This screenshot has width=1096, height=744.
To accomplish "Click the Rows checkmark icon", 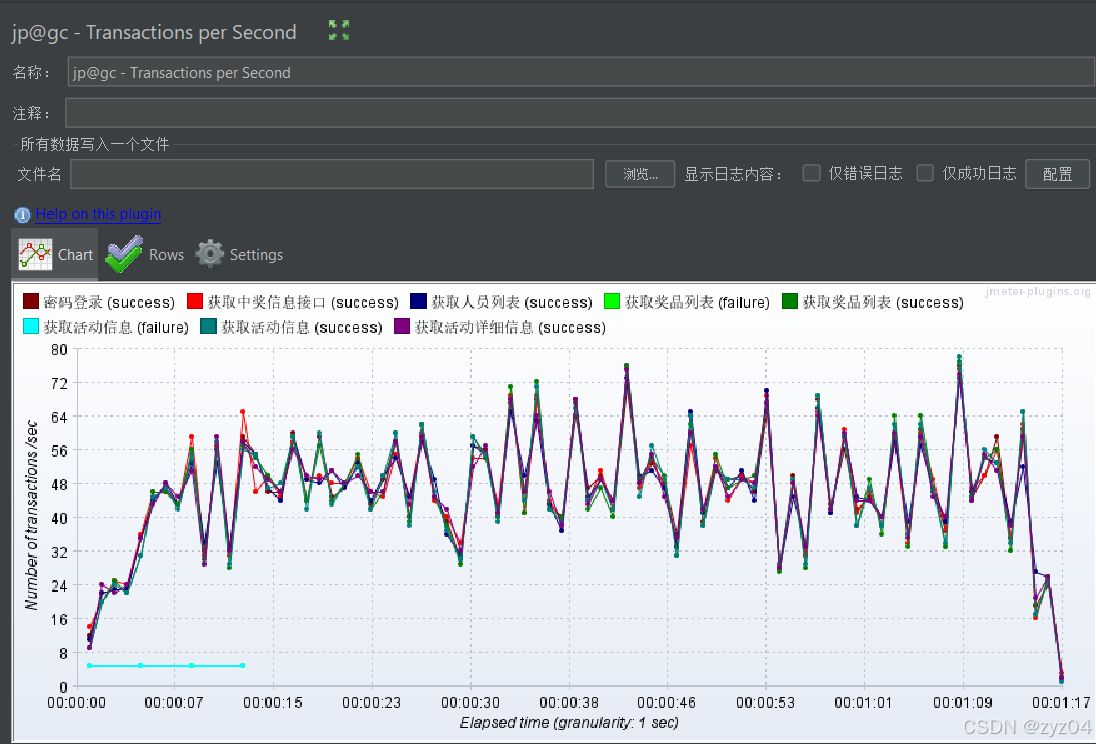I will pyautogui.click(x=124, y=255).
